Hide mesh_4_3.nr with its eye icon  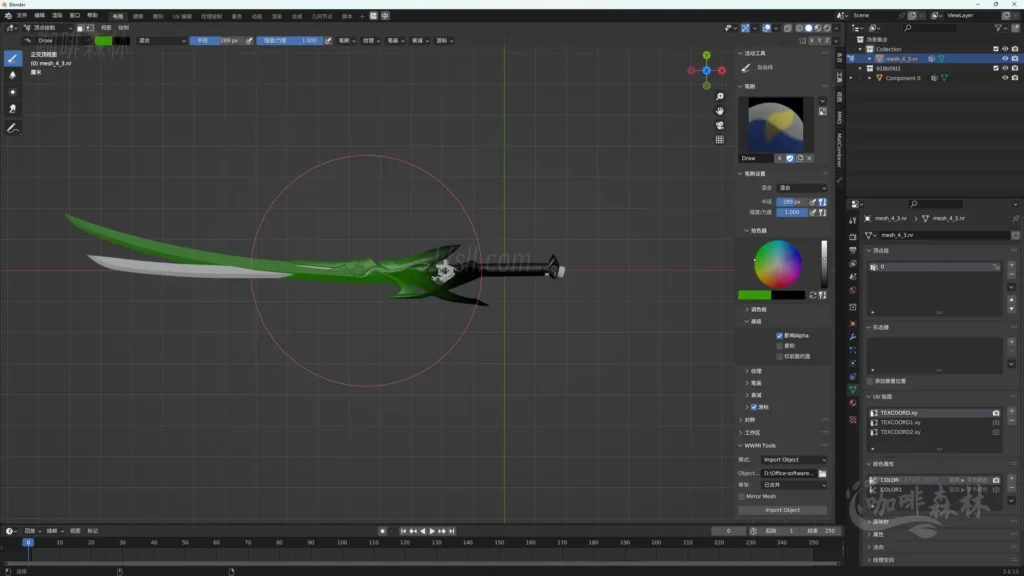pyautogui.click(x=1005, y=59)
